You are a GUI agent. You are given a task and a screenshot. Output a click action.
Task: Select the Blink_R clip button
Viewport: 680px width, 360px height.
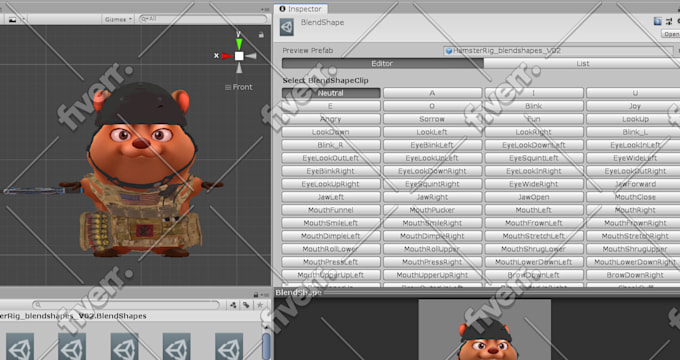(331, 145)
